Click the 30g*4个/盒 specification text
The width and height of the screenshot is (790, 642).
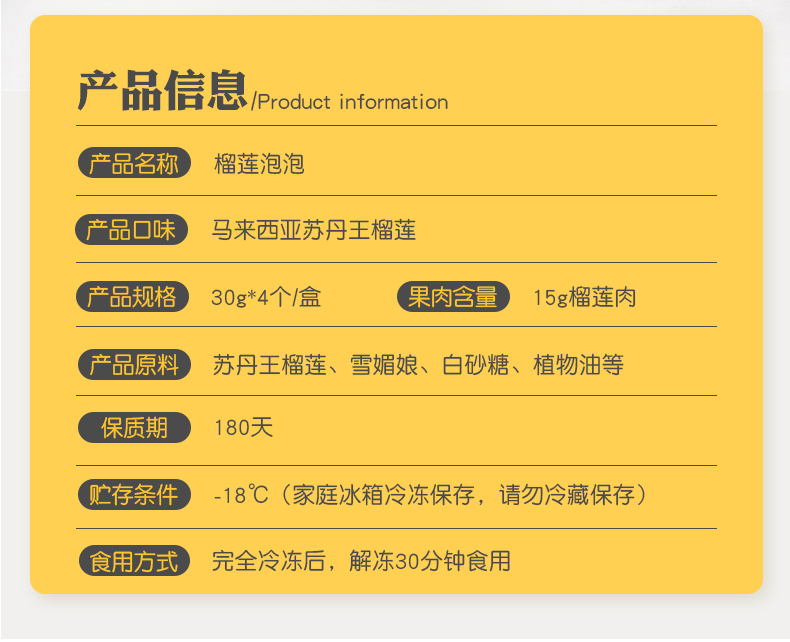tap(266, 297)
